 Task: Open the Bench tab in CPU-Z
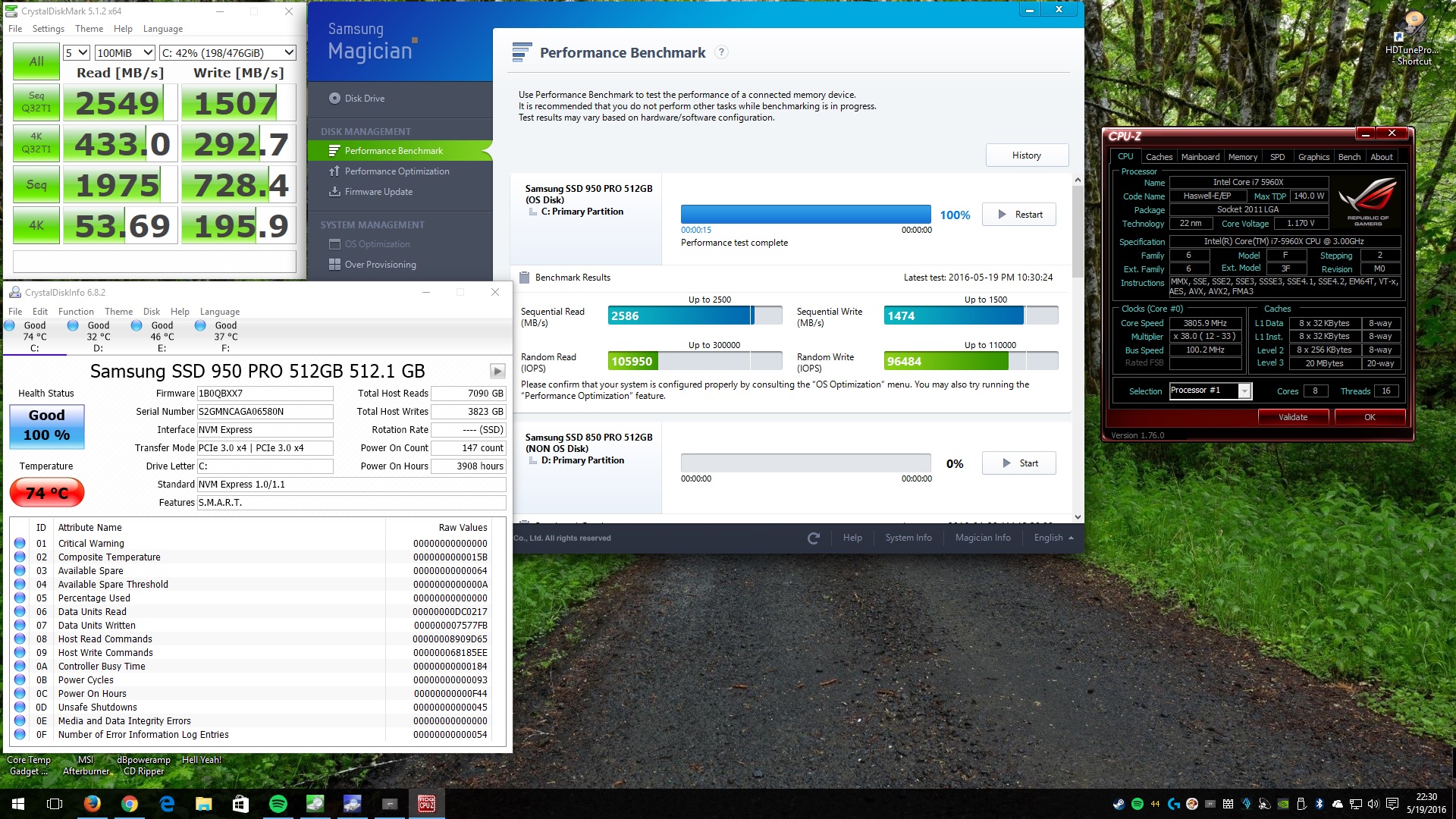coord(1349,157)
